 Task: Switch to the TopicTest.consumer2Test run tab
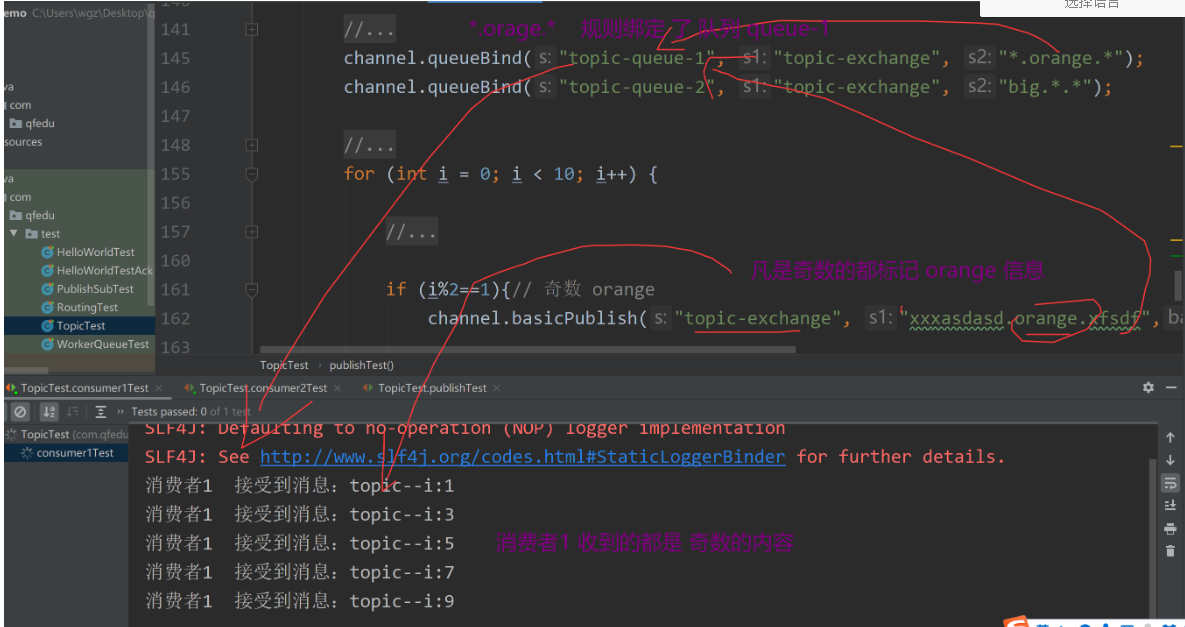(x=263, y=388)
